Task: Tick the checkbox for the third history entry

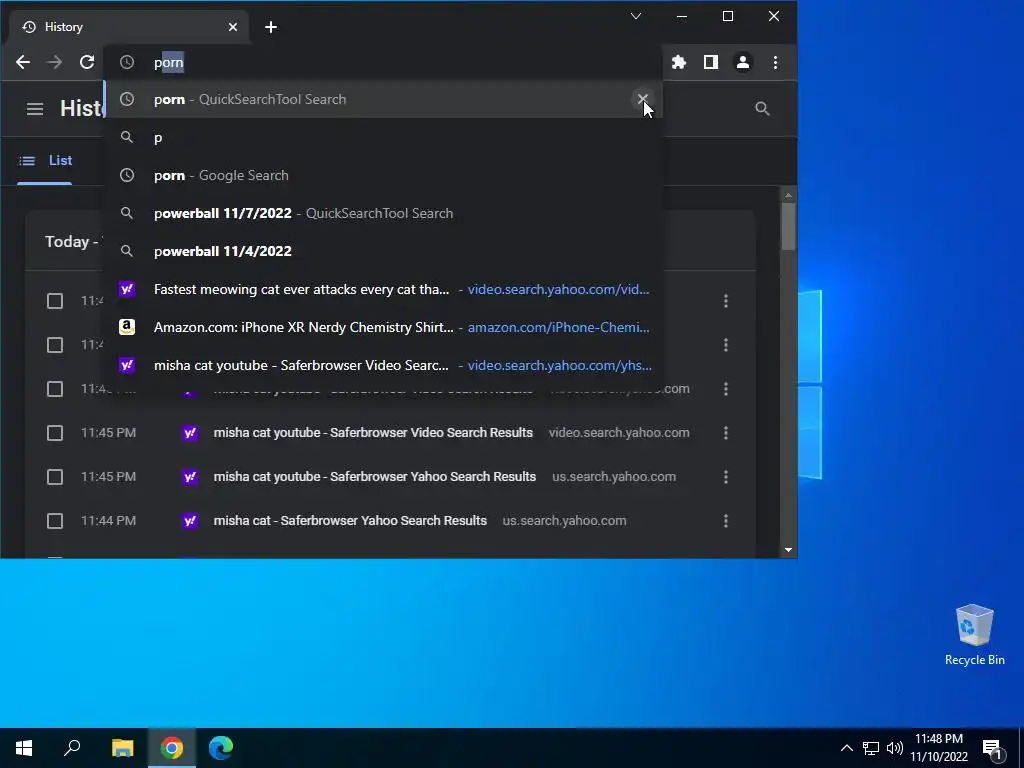Action: click(x=55, y=389)
